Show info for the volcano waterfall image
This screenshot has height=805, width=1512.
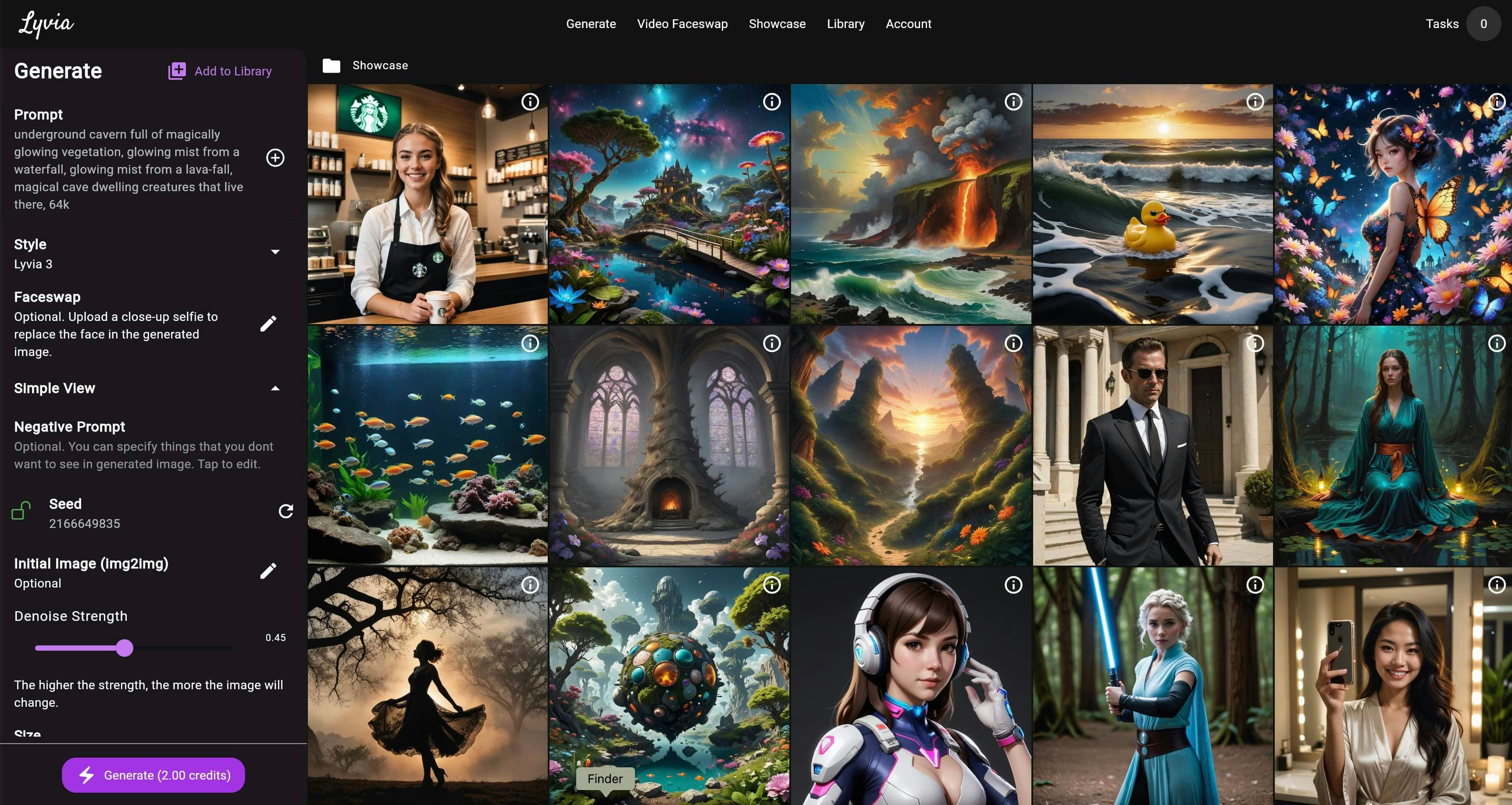point(1013,102)
